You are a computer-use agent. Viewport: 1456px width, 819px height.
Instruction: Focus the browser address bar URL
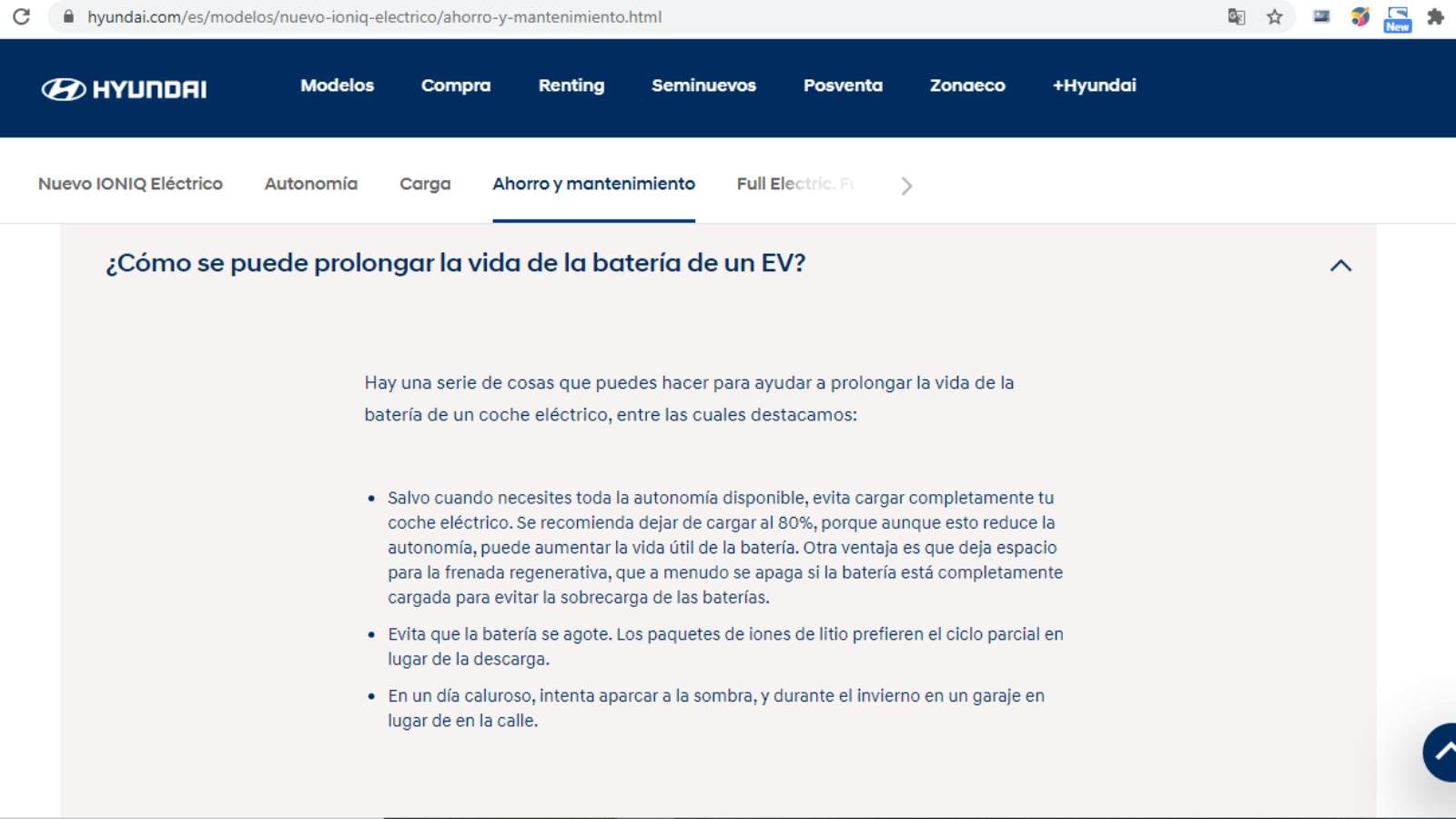[374, 16]
